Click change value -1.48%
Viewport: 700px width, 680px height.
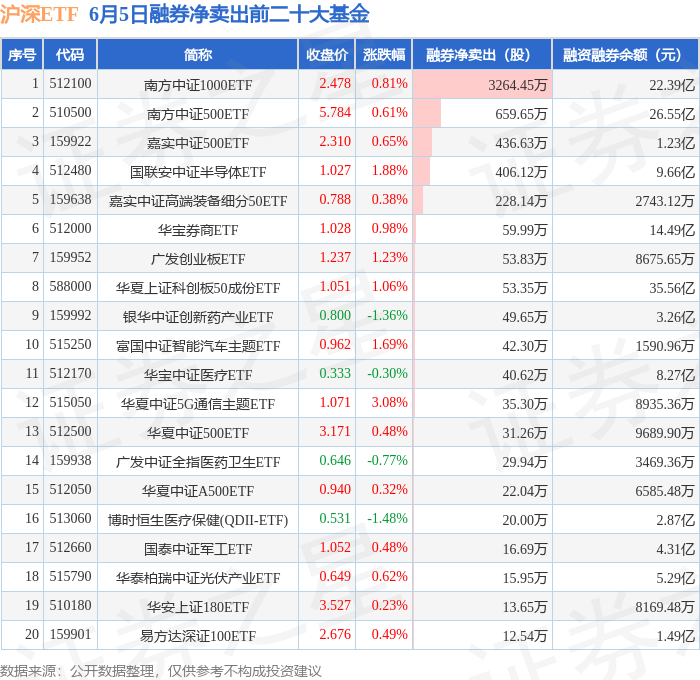[387, 519]
